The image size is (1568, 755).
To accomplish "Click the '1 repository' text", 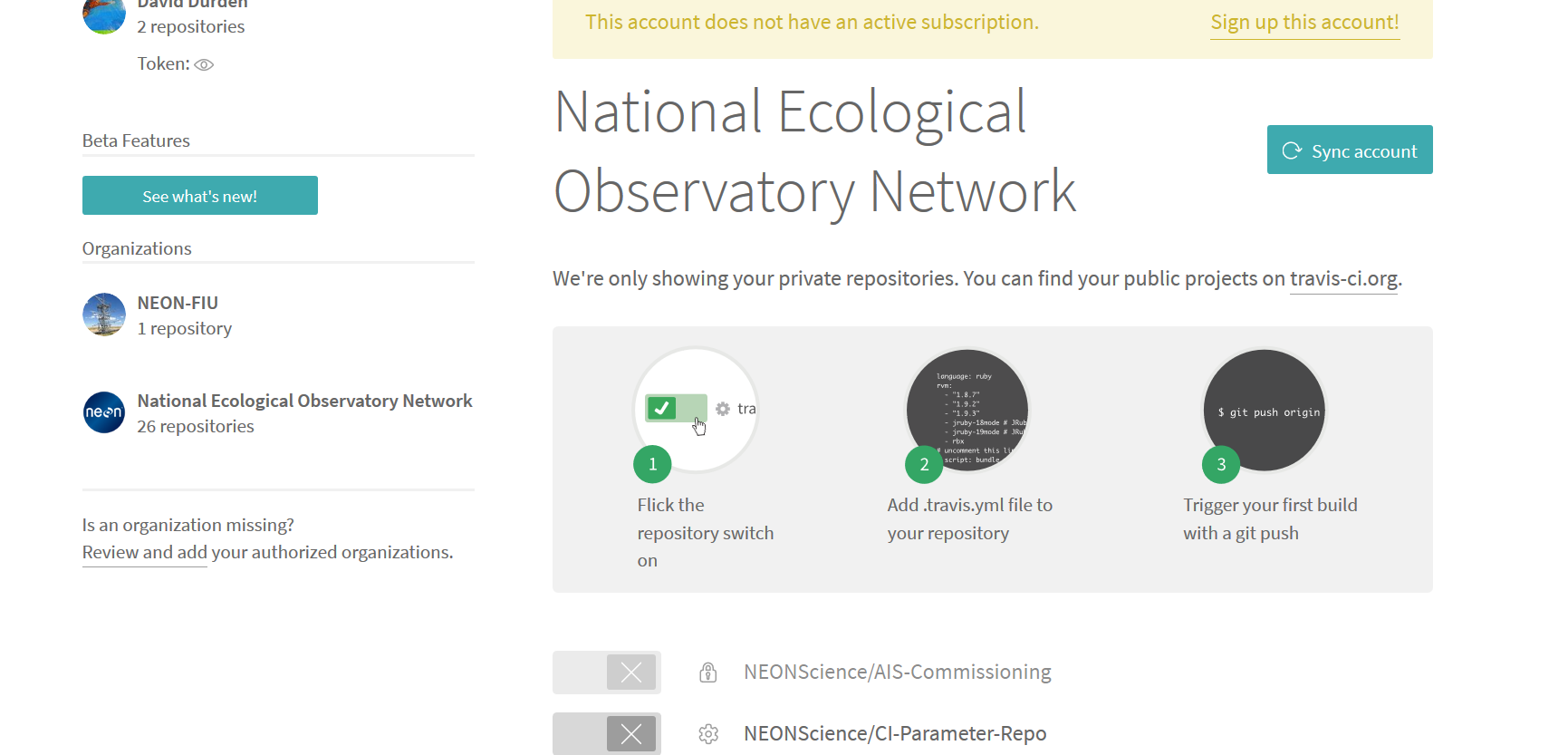I will [x=185, y=328].
